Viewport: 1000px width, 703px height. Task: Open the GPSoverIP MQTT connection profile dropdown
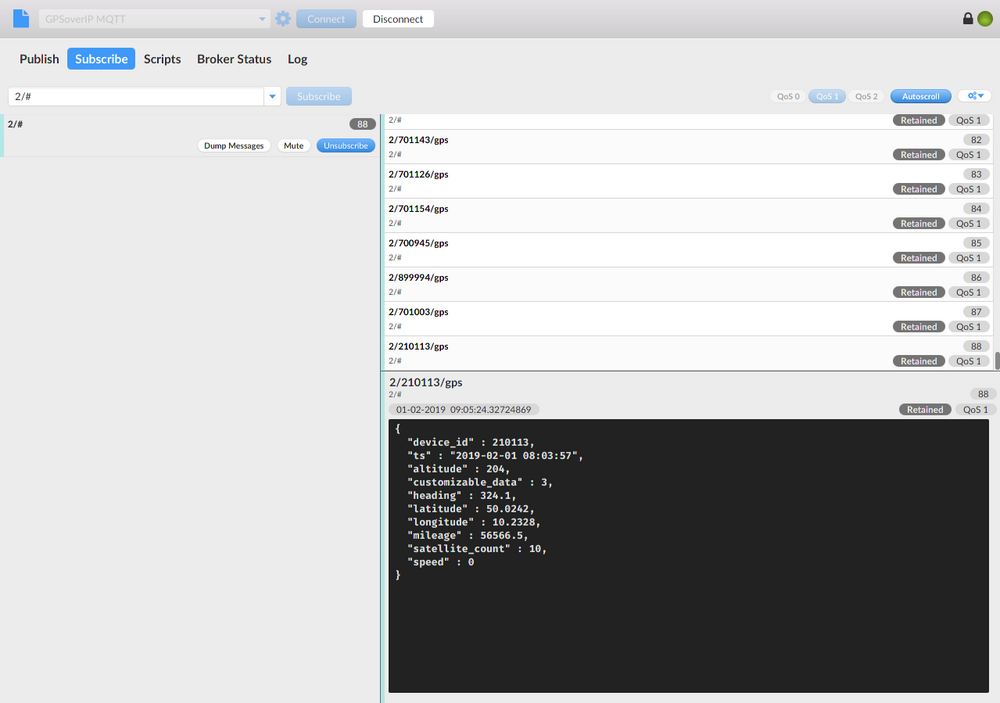point(154,19)
